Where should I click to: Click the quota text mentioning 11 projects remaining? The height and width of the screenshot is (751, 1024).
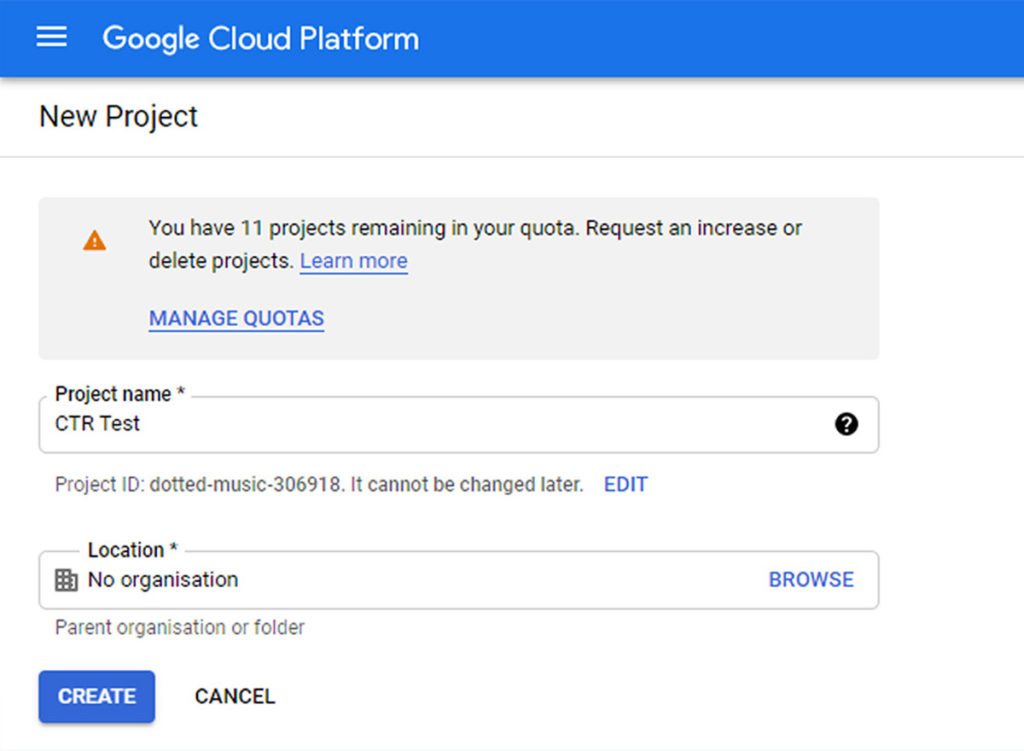475,228
